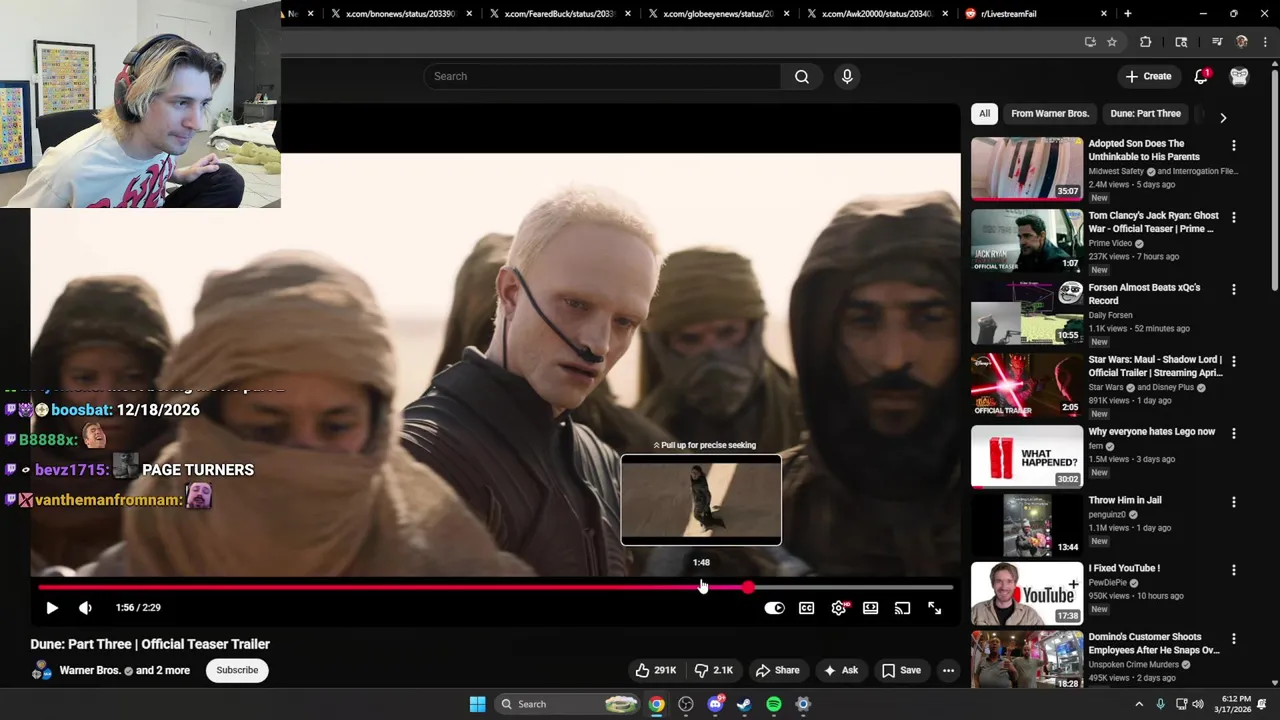Screen dimensions: 1280x720
Task: Open the Star Wars: Maul video title
Action: (x=1155, y=366)
